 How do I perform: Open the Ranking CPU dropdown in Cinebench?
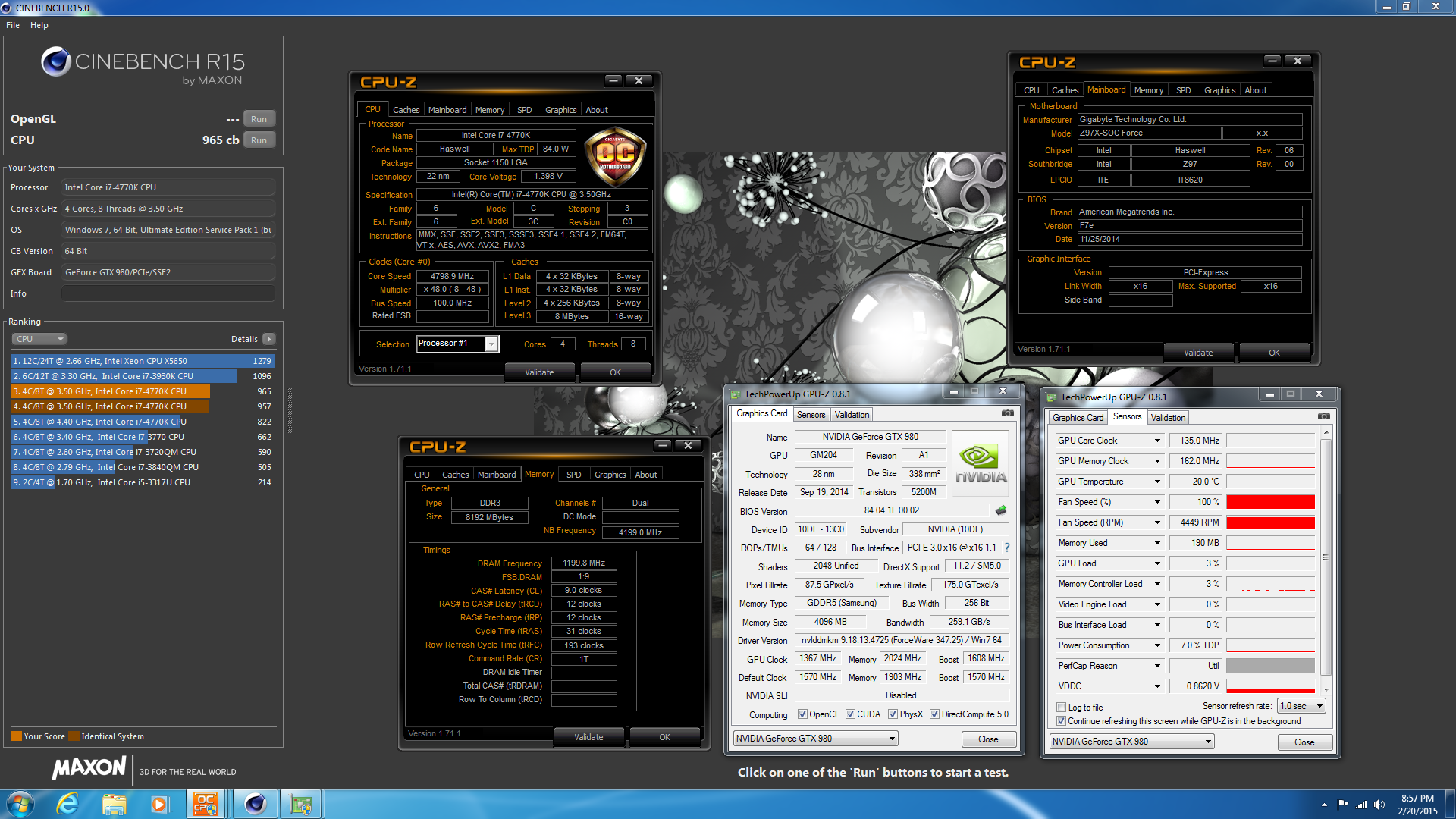point(39,339)
